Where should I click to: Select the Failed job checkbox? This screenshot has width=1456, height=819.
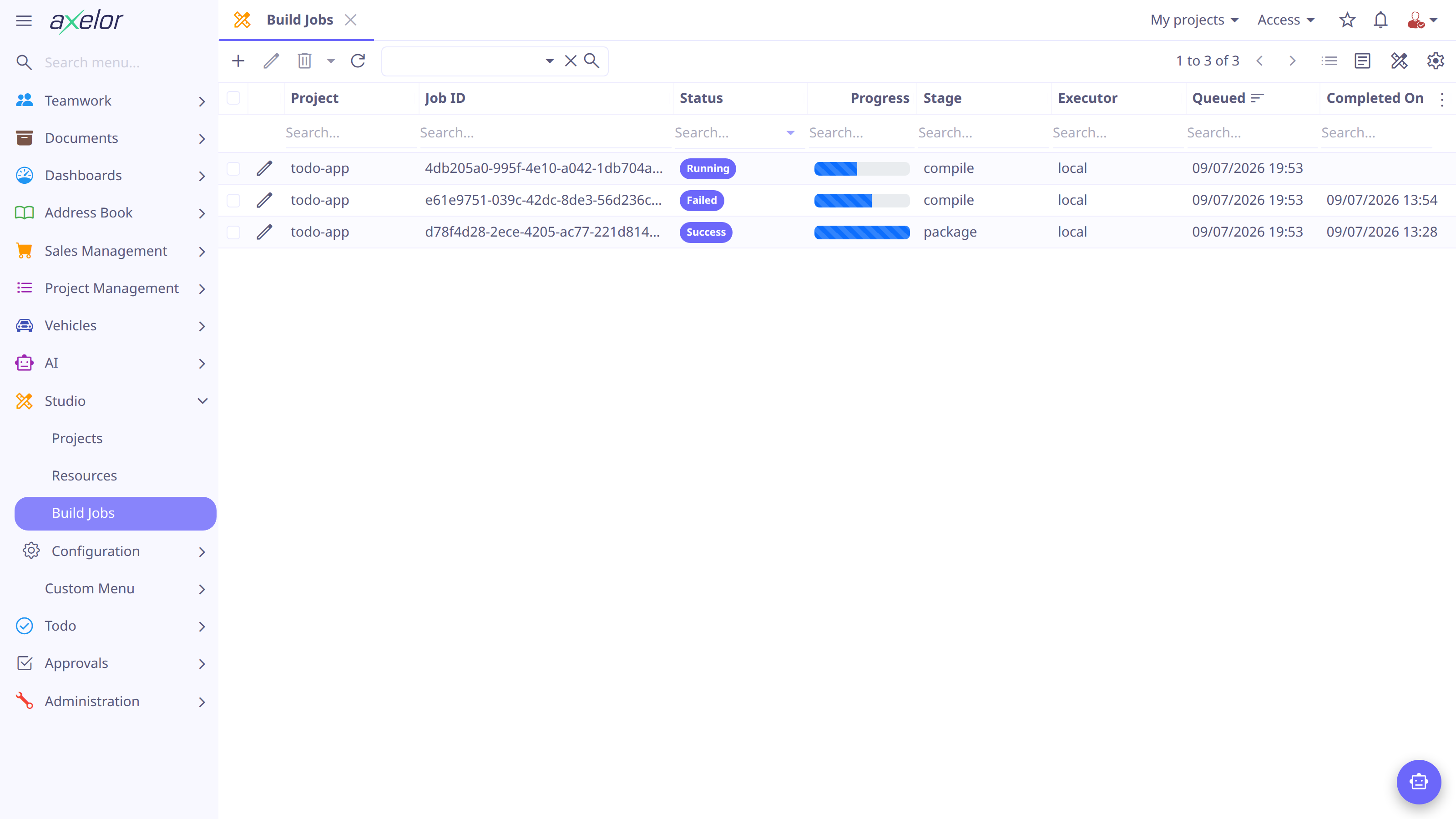click(x=233, y=200)
